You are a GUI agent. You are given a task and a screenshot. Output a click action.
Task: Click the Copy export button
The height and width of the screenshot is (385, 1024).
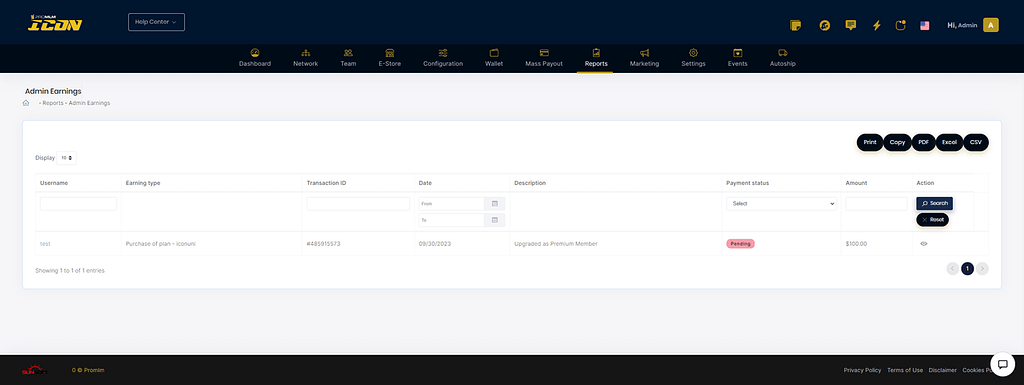[x=897, y=142]
